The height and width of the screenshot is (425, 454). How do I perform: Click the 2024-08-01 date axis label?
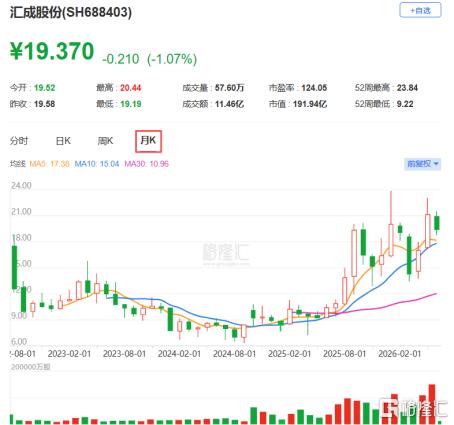(235, 354)
